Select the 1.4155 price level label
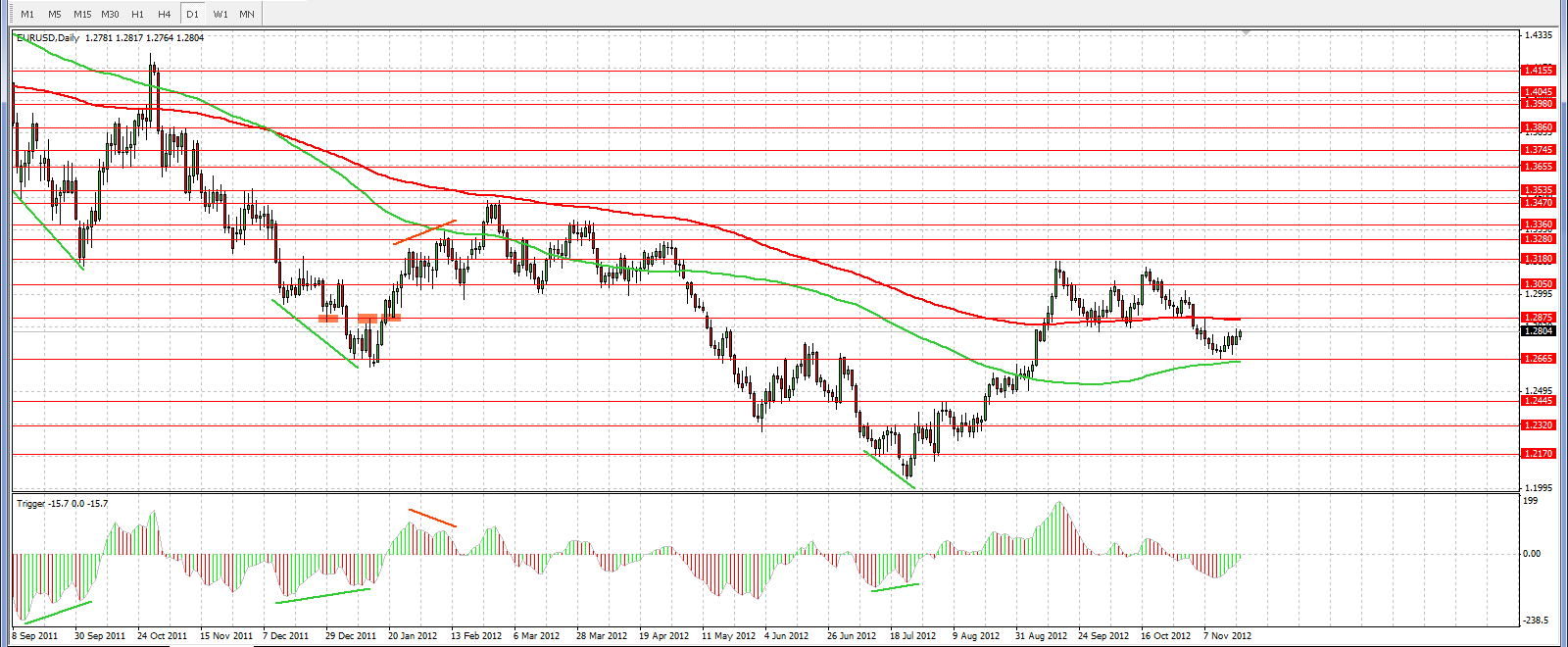1568x647 pixels. (x=1538, y=70)
